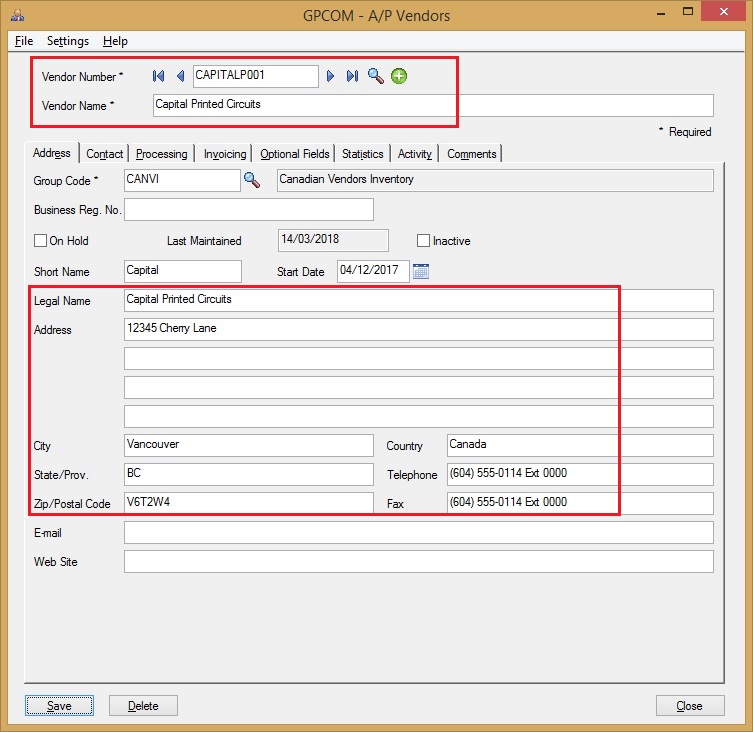
Task: Tick the Inactive checkbox
Action: pyautogui.click(x=423, y=241)
